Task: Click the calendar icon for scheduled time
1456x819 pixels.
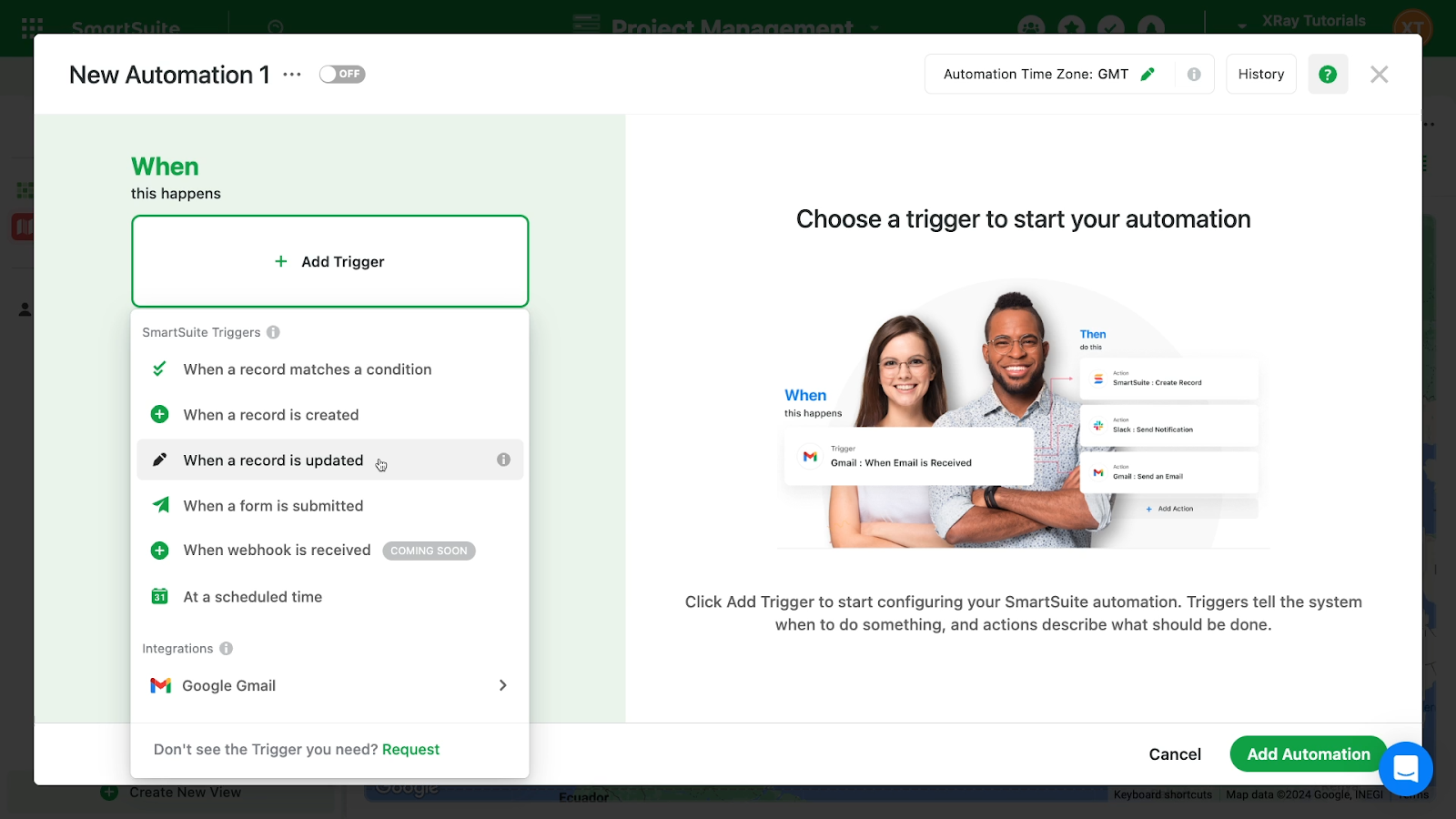Action: (159, 597)
